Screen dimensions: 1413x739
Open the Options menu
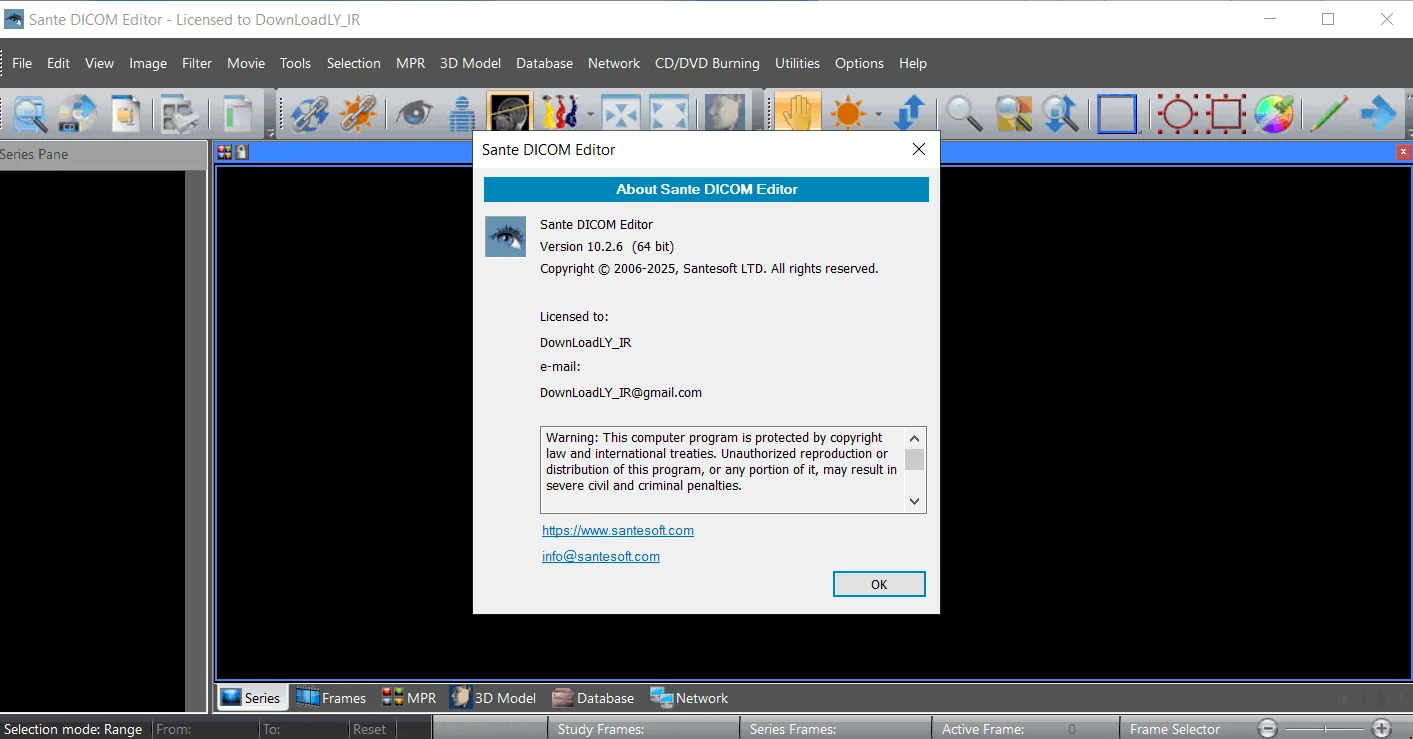(x=859, y=63)
